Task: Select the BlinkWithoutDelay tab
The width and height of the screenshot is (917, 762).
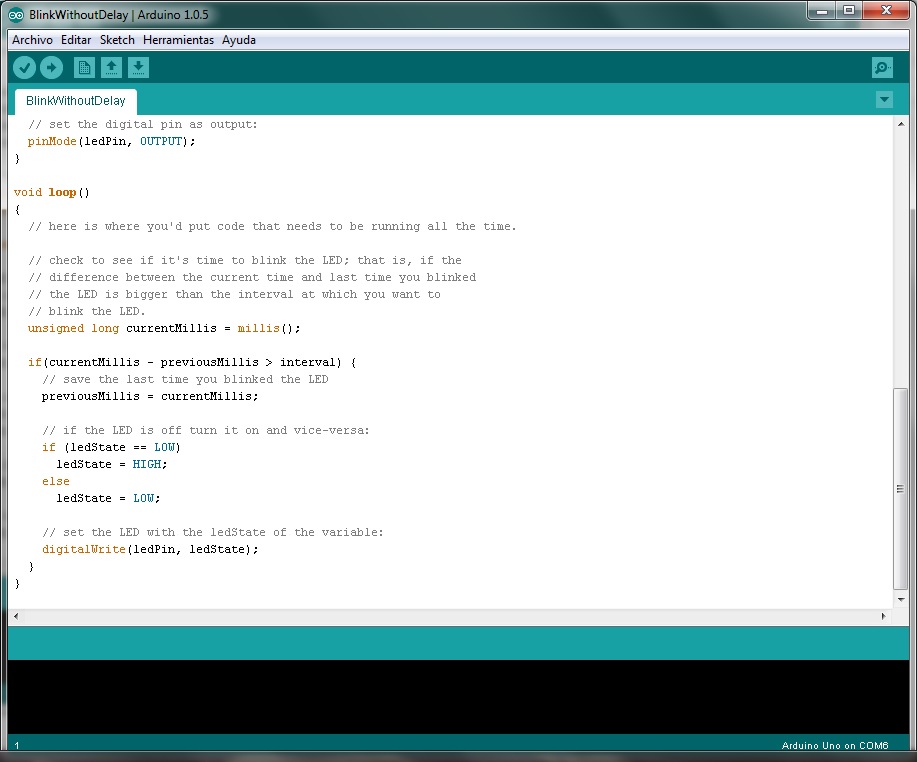Action: (x=75, y=100)
